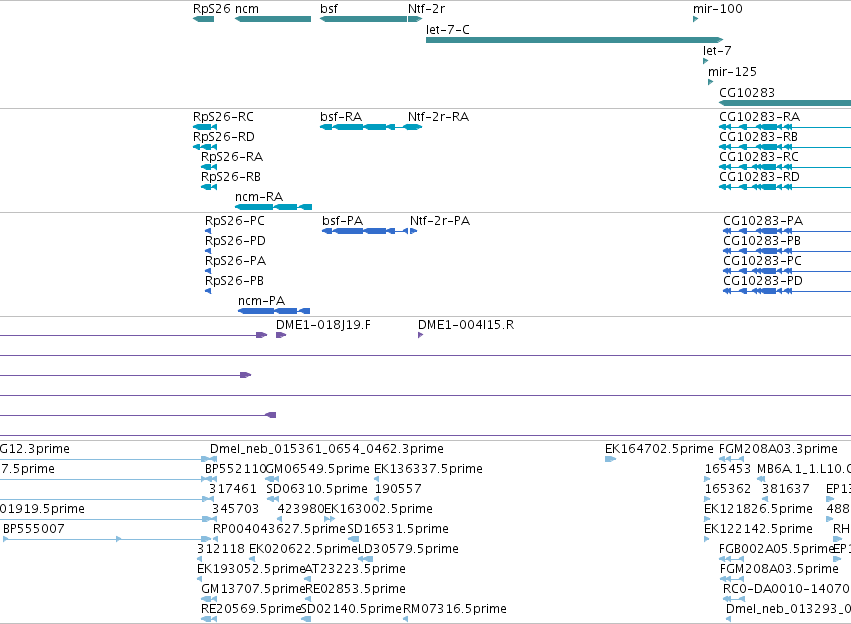
Task: Click the let-7 gene marker
Action: point(706,61)
